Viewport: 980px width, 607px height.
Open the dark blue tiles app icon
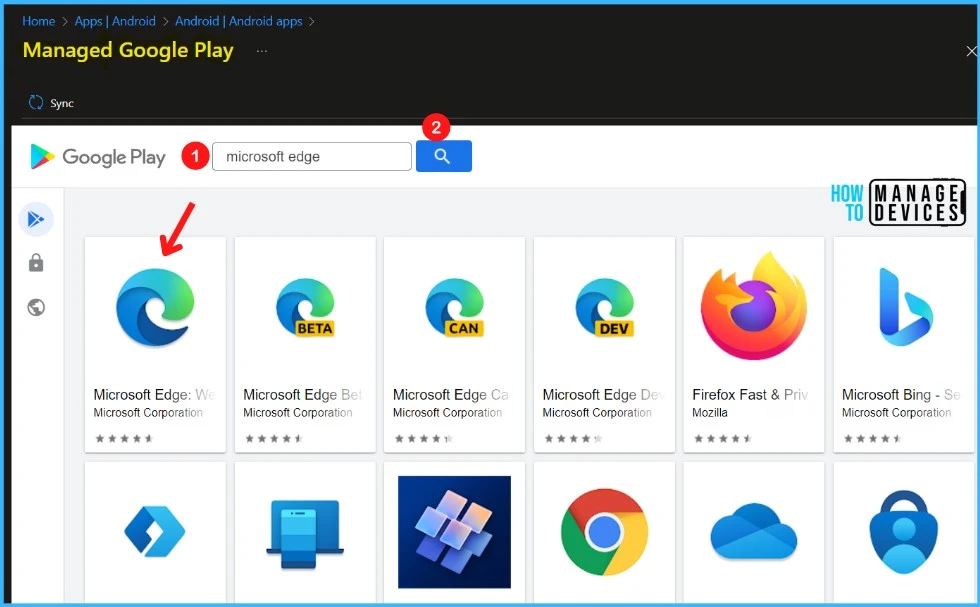coord(454,532)
